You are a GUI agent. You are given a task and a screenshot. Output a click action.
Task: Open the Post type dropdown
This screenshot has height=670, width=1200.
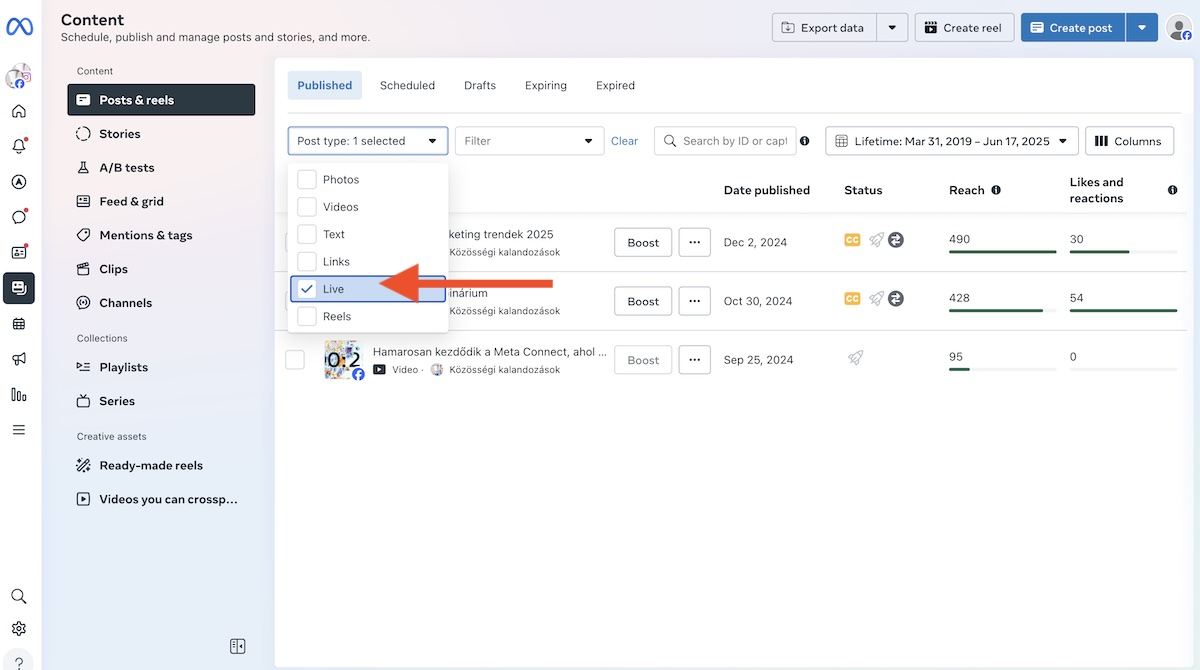click(x=368, y=141)
